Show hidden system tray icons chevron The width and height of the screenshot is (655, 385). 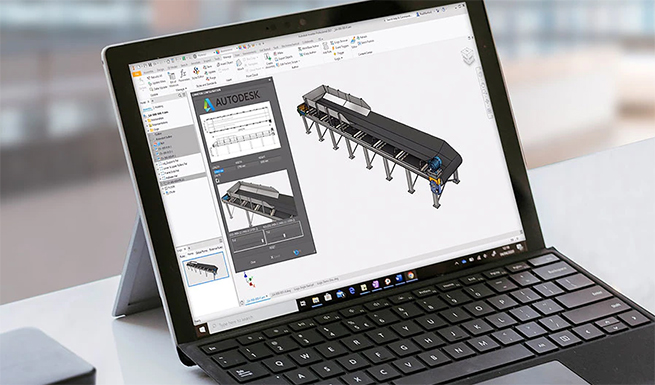point(457,263)
